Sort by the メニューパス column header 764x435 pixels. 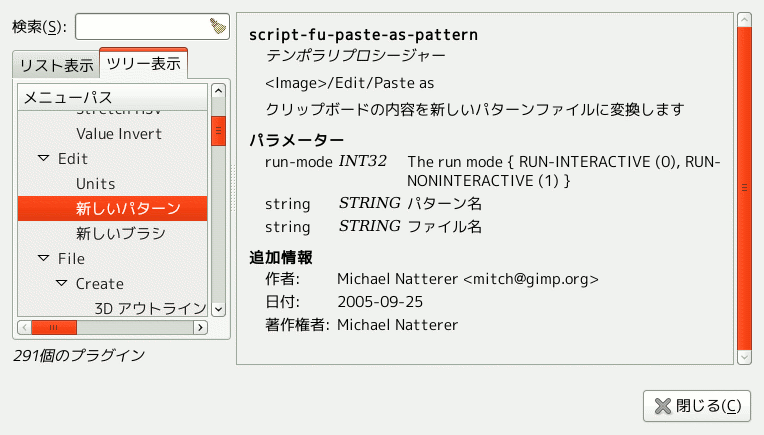[113, 97]
